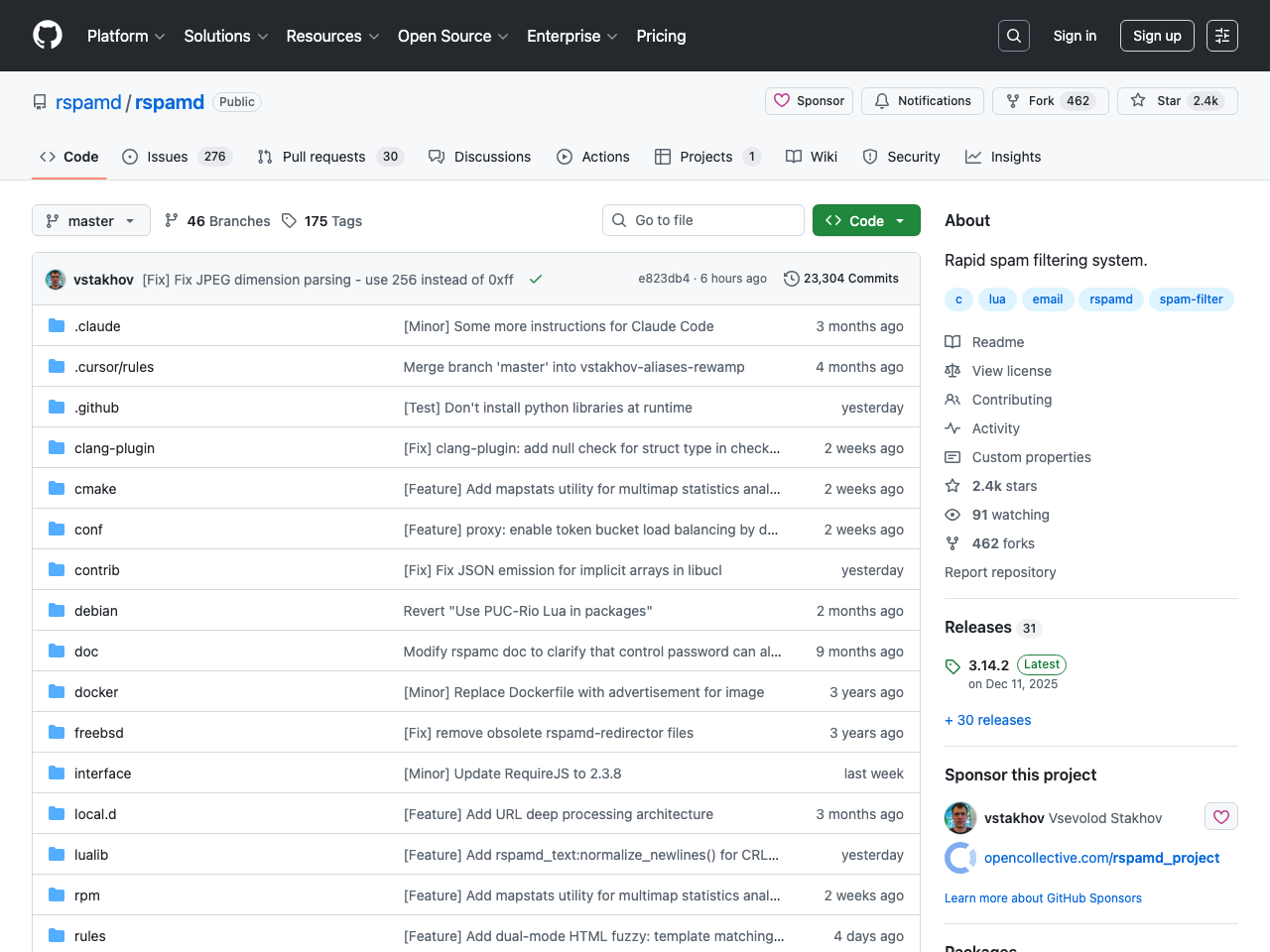This screenshot has height=952, width=1270.
Task: Open the search magnifier icon
Action: 1013,36
